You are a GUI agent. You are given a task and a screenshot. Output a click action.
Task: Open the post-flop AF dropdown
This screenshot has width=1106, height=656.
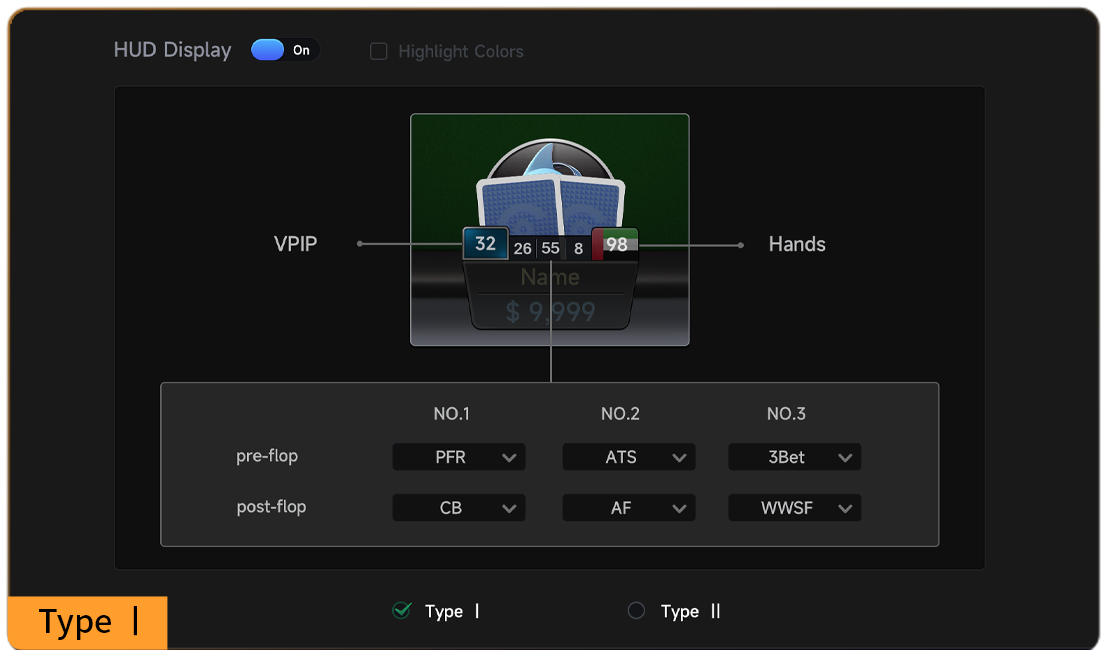tap(628, 508)
